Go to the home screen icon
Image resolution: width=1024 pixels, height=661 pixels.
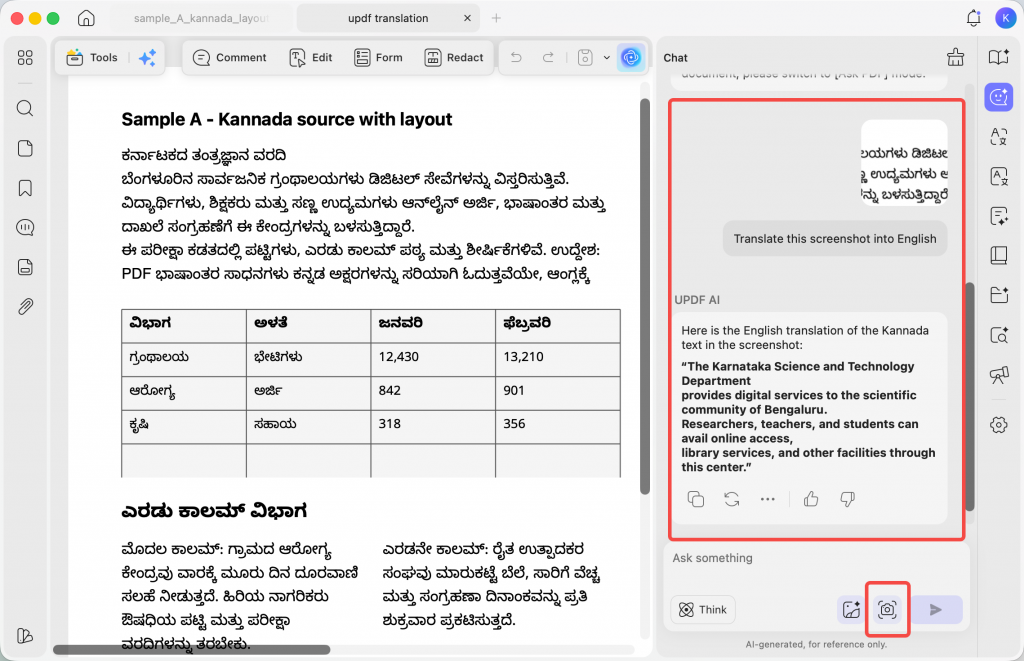[x=86, y=18]
